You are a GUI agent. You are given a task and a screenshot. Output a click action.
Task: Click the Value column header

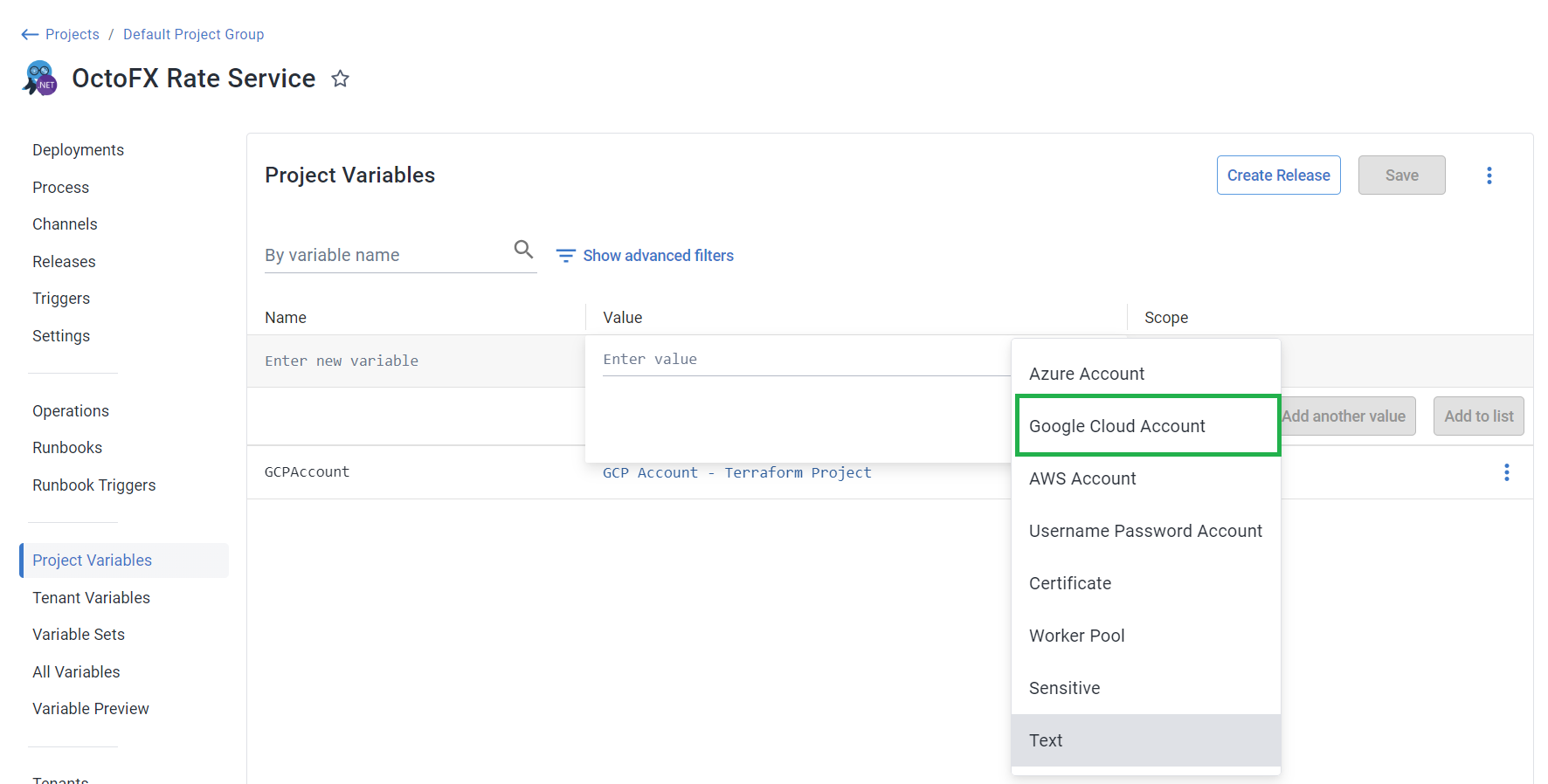(622, 318)
